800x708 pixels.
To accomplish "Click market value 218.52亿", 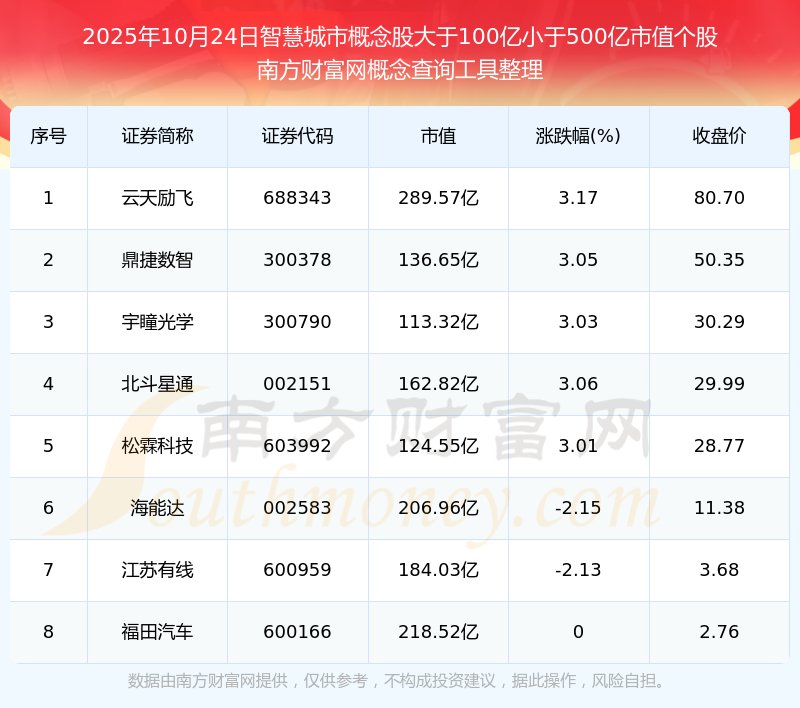I will pyautogui.click(x=438, y=632).
